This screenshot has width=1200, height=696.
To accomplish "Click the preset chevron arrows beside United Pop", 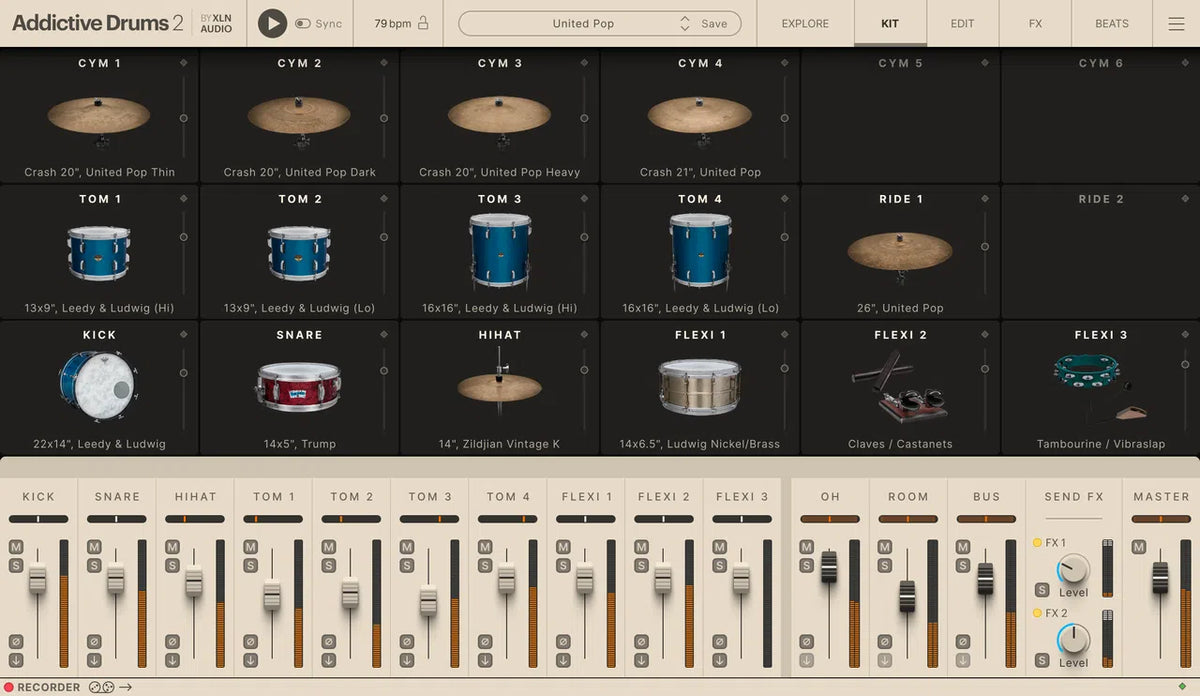I will pyautogui.click(x=685, y=22).
